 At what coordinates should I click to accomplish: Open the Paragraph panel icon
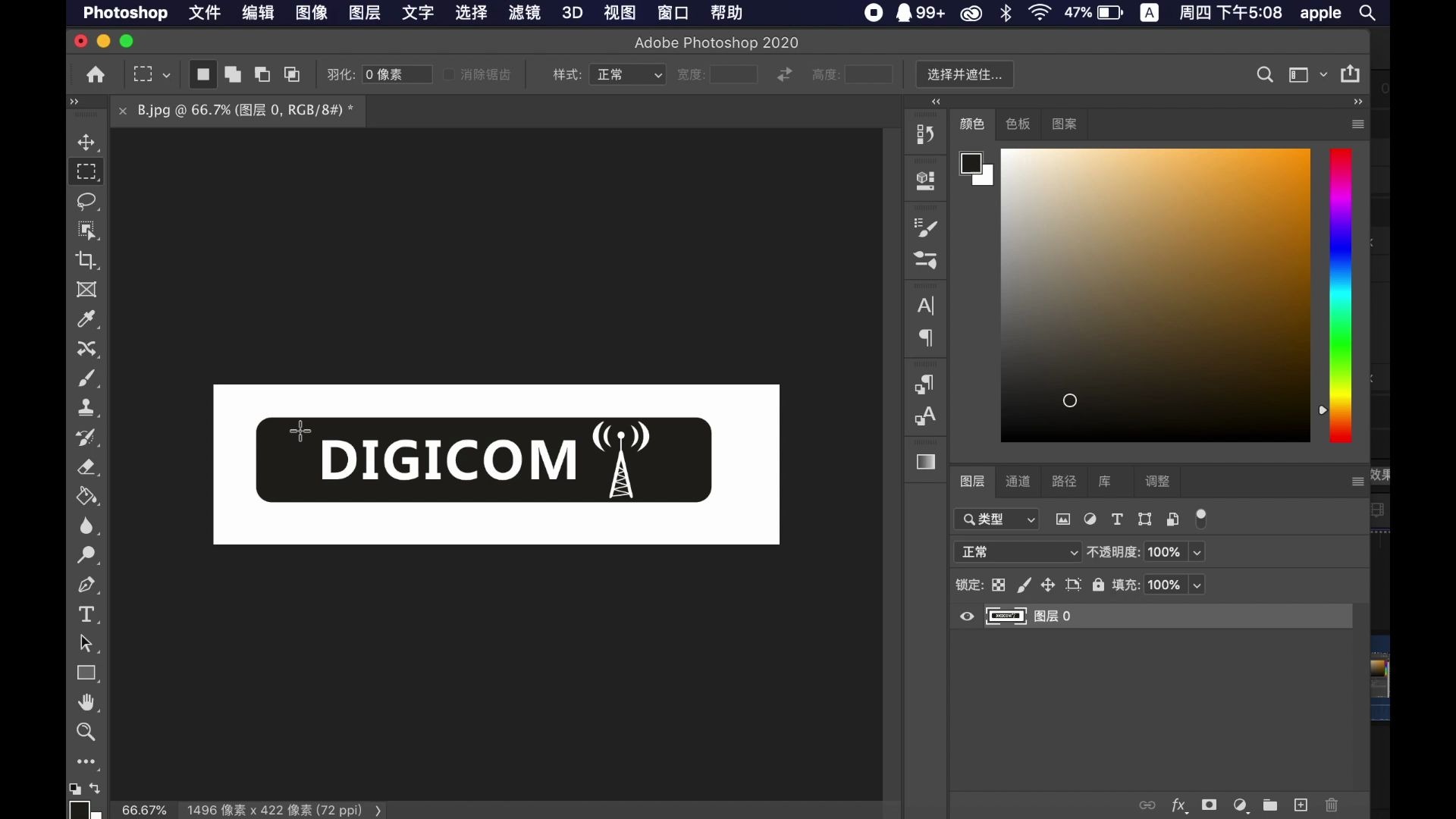(x=926, y=337)
